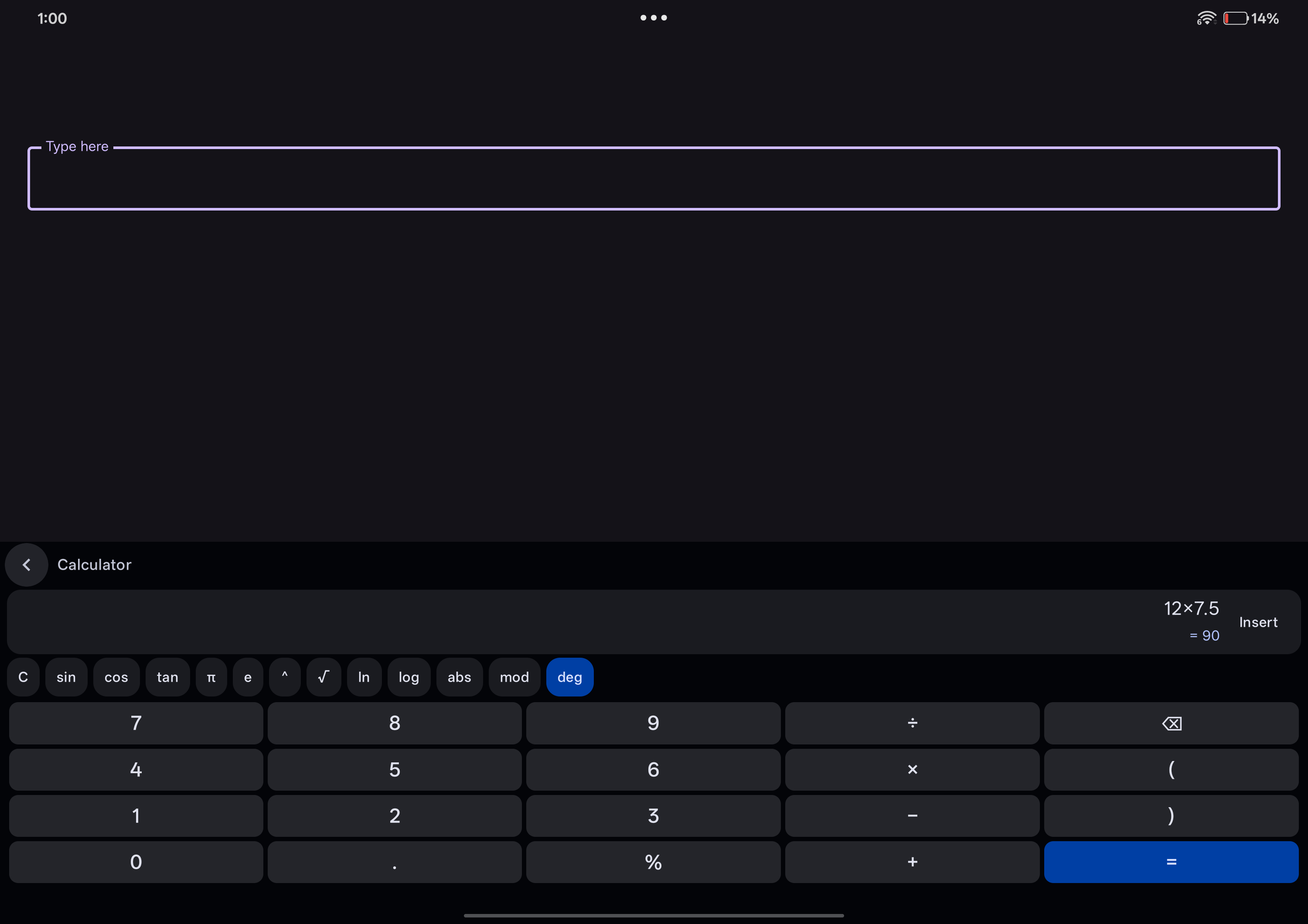Tap the close parenthesis key
1308x924 pixels.
pos(1171,816)
